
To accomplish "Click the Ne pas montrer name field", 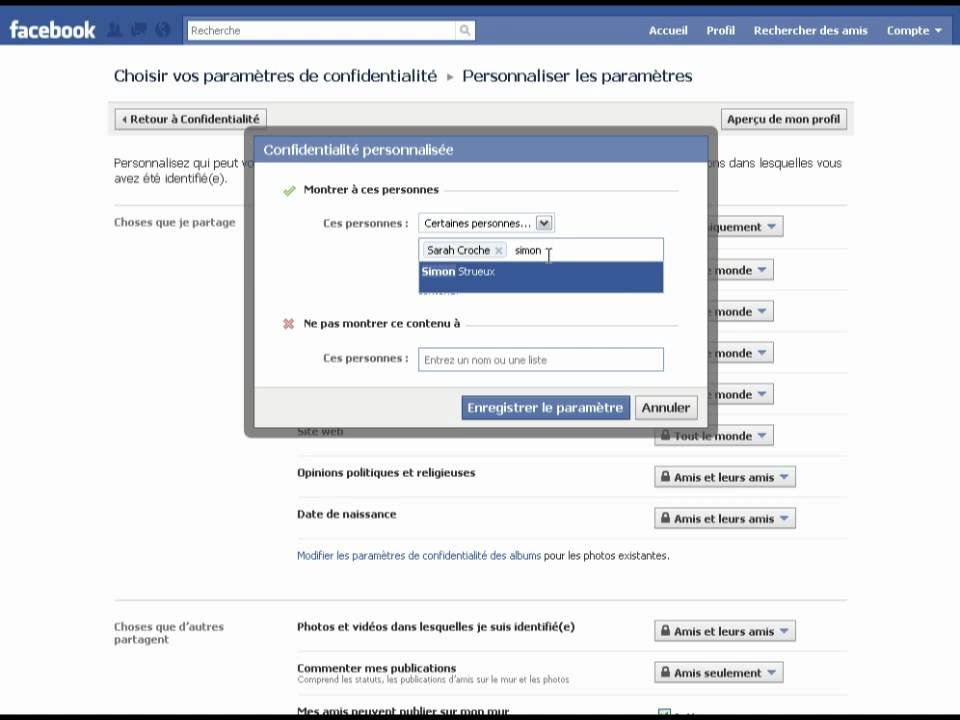I will point(541,359).
